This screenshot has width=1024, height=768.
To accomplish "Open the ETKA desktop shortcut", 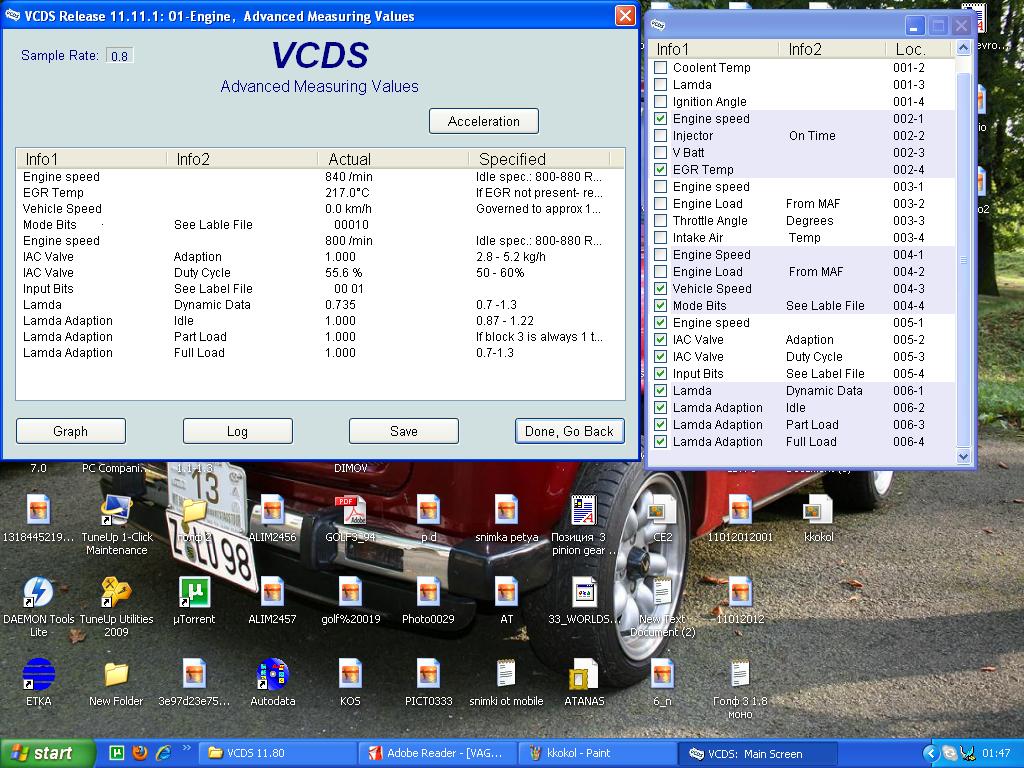I will (x=38, y=675).
